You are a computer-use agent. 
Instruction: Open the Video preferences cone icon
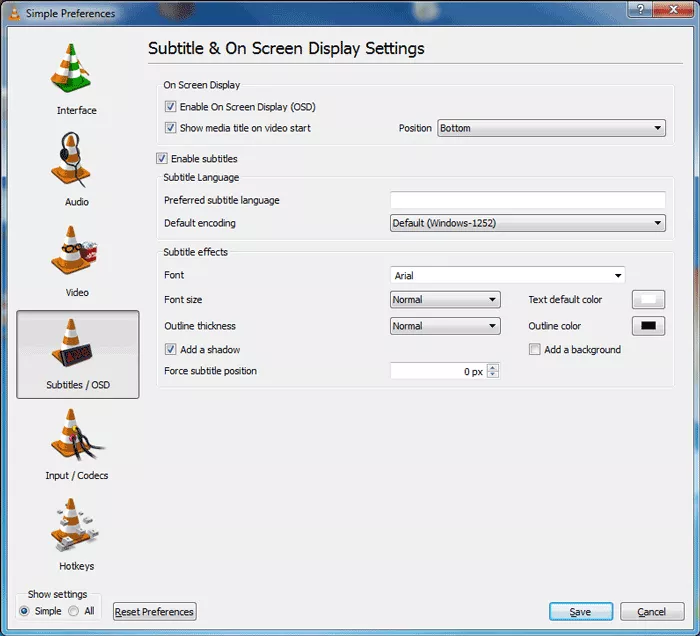[x=74, y=250]
